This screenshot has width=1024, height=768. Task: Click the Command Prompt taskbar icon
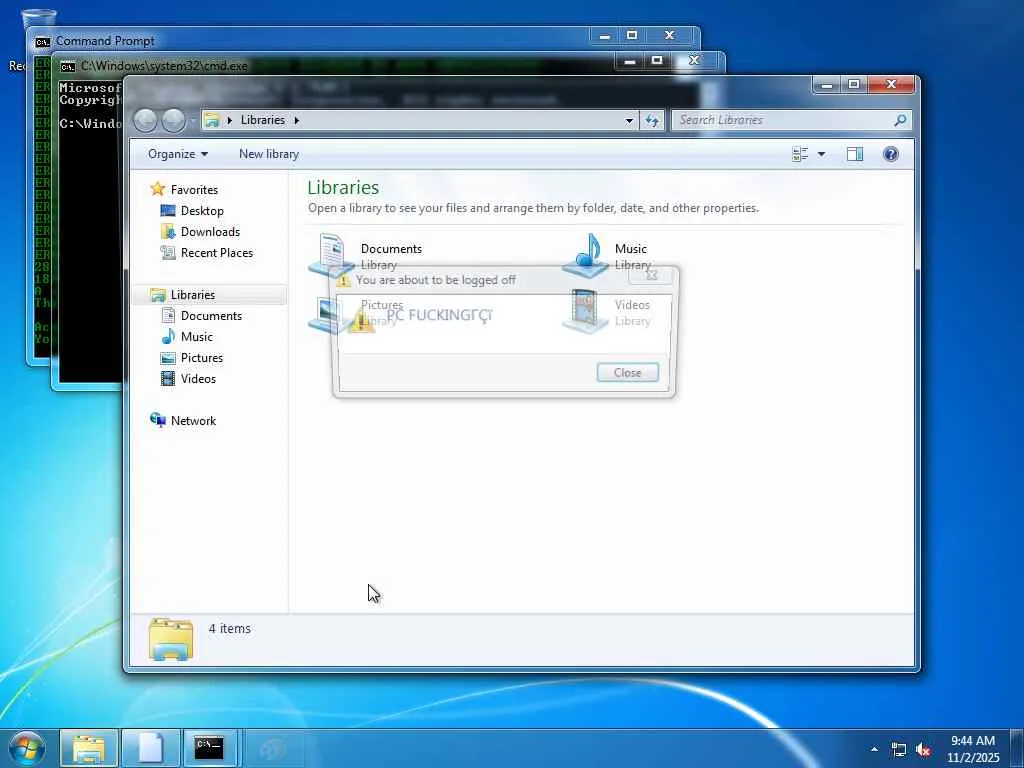point(210,748)
